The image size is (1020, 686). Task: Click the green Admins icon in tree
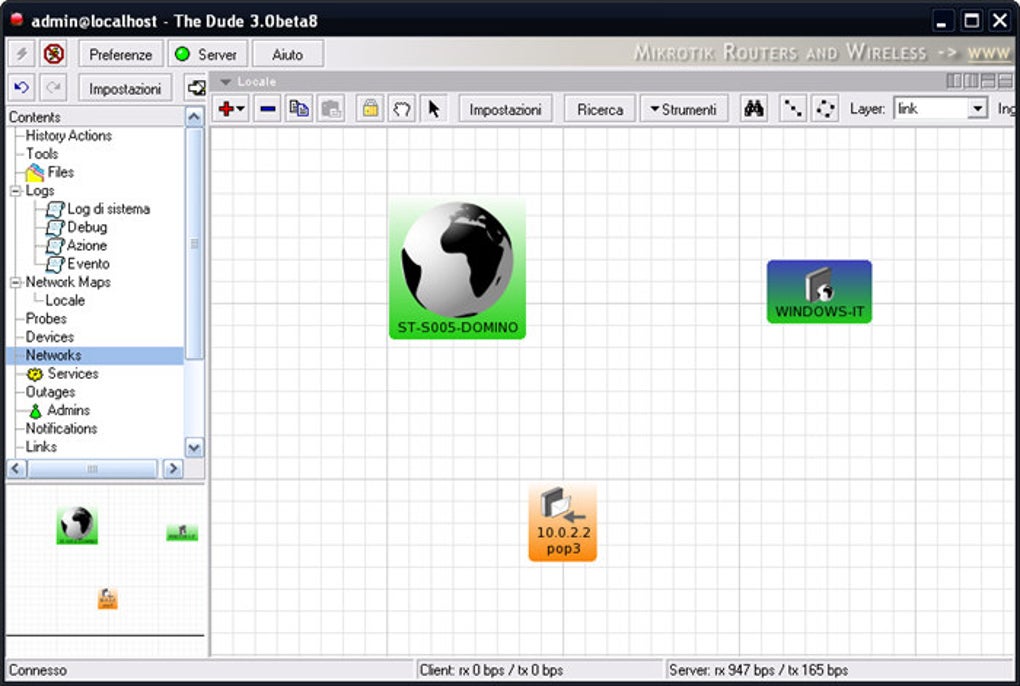tap(35, 411)
